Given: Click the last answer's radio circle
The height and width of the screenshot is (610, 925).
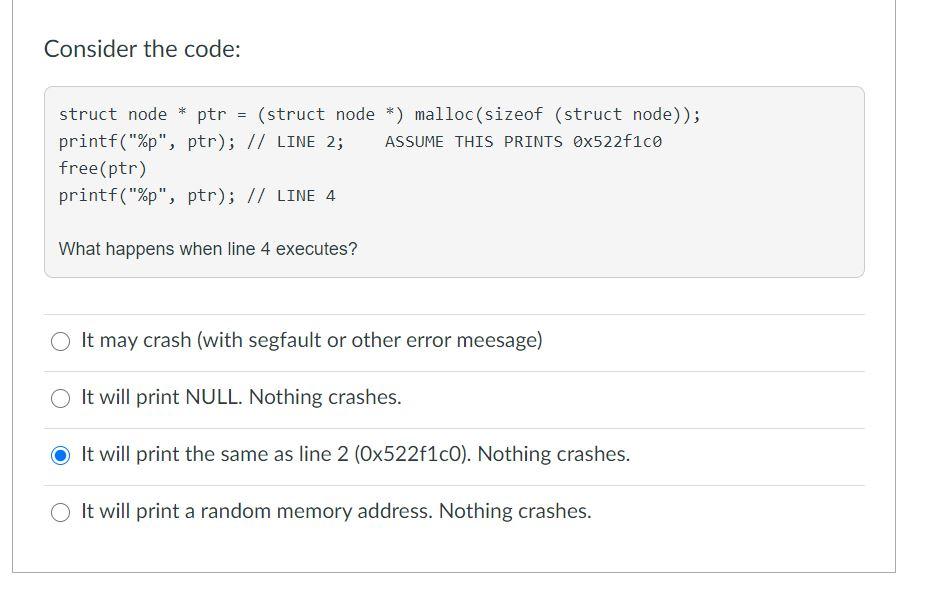Looking at the screenshot, I should tap(59, 511).
